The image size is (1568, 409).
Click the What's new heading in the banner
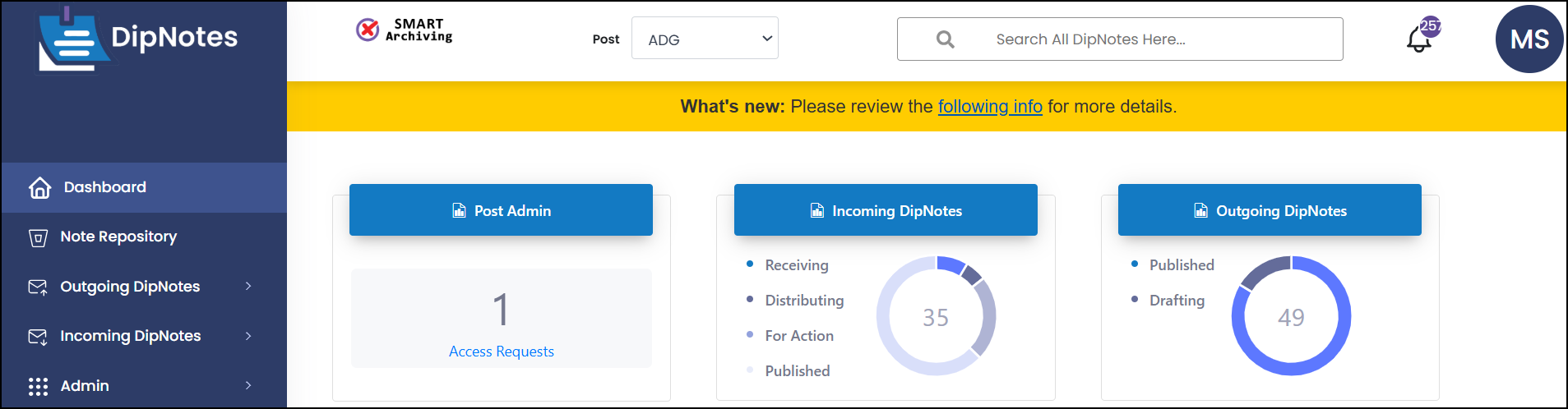(733, 107)
